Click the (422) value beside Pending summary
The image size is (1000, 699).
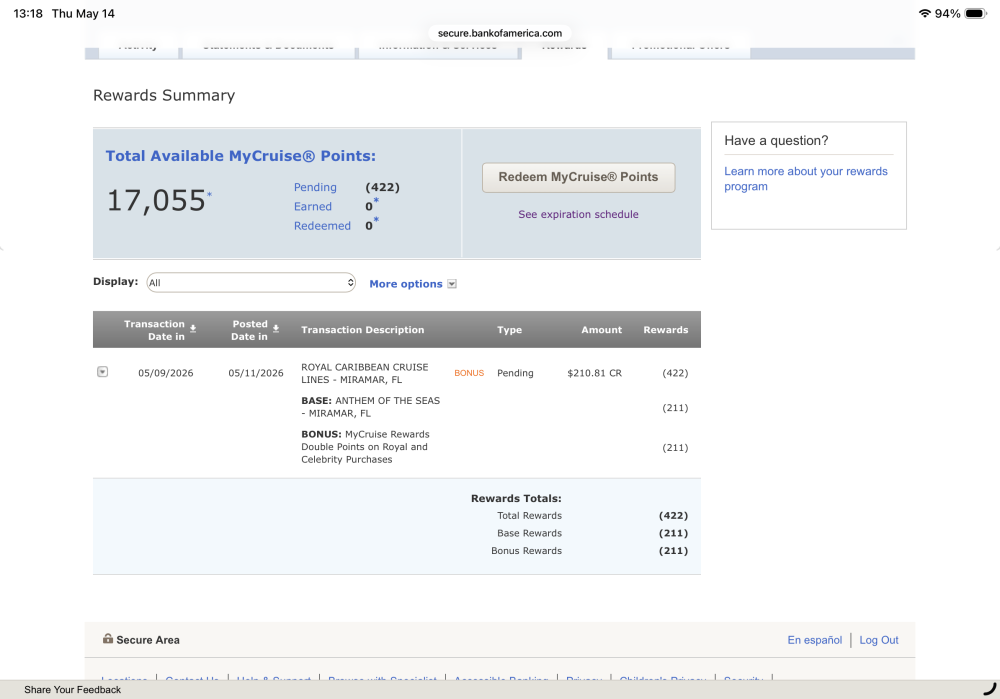[383, 187]
